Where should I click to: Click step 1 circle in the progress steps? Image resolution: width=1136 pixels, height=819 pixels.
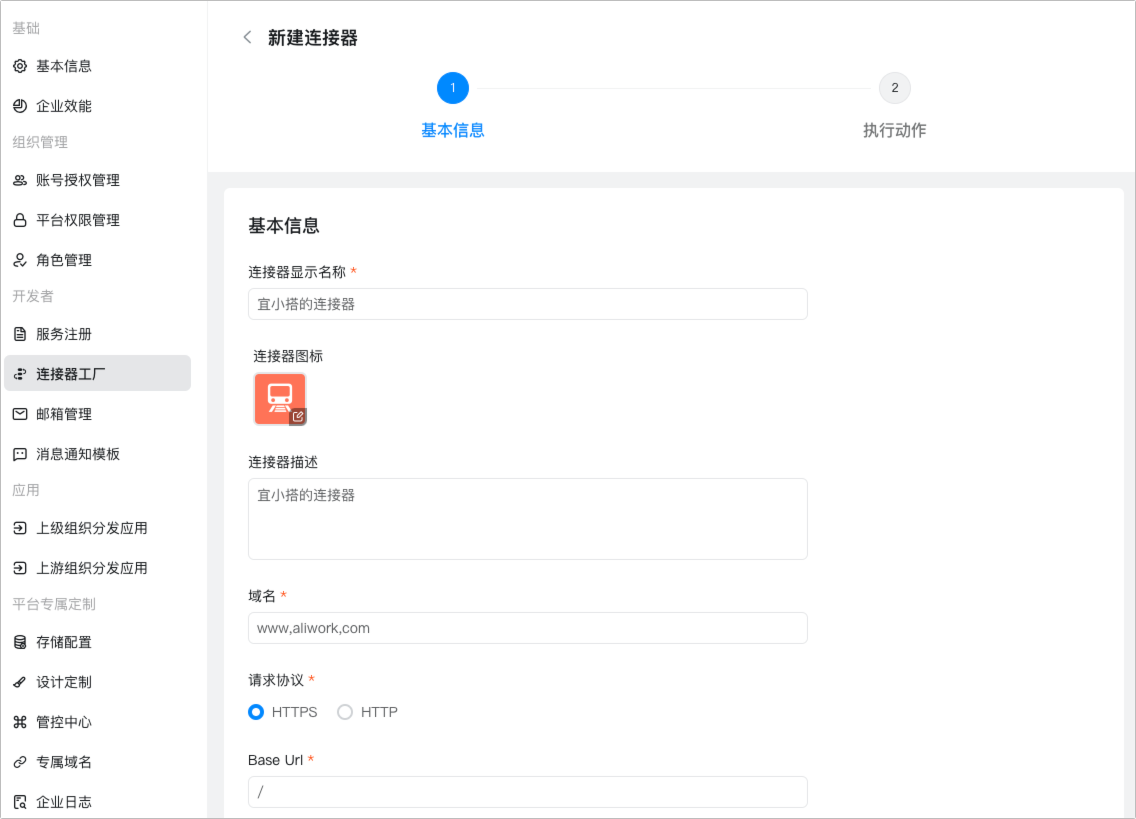453,88
